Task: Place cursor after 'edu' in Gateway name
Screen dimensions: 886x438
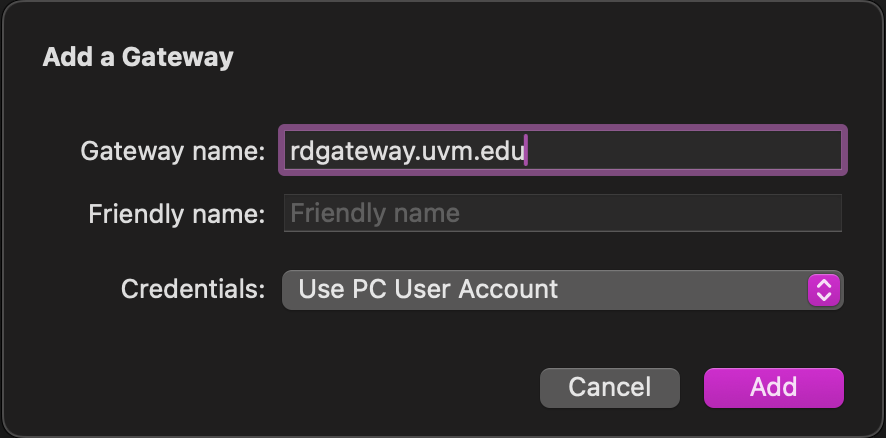Action: (527, 151)
